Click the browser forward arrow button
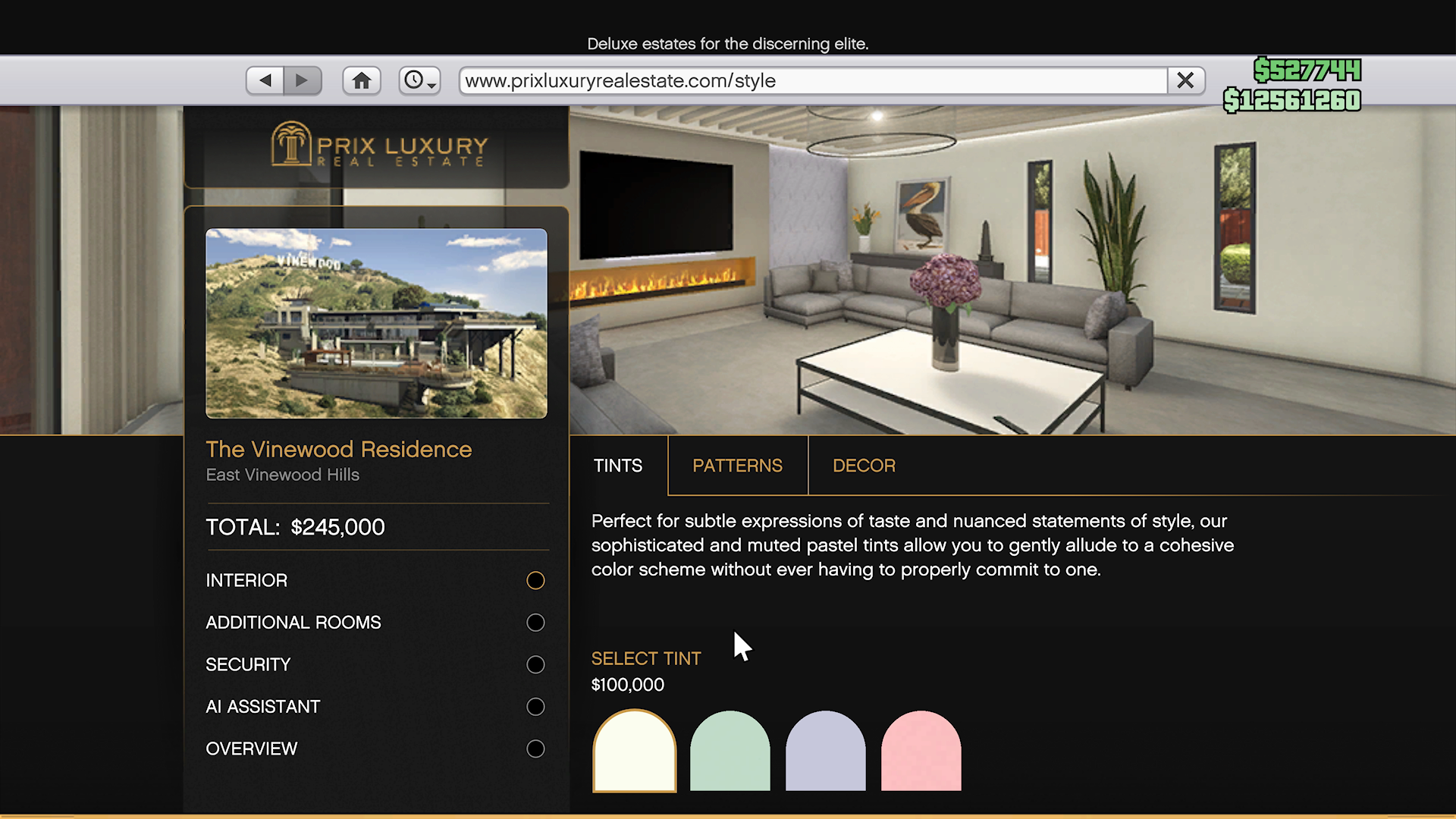The image size is (1456, 819). pos(302,80)
